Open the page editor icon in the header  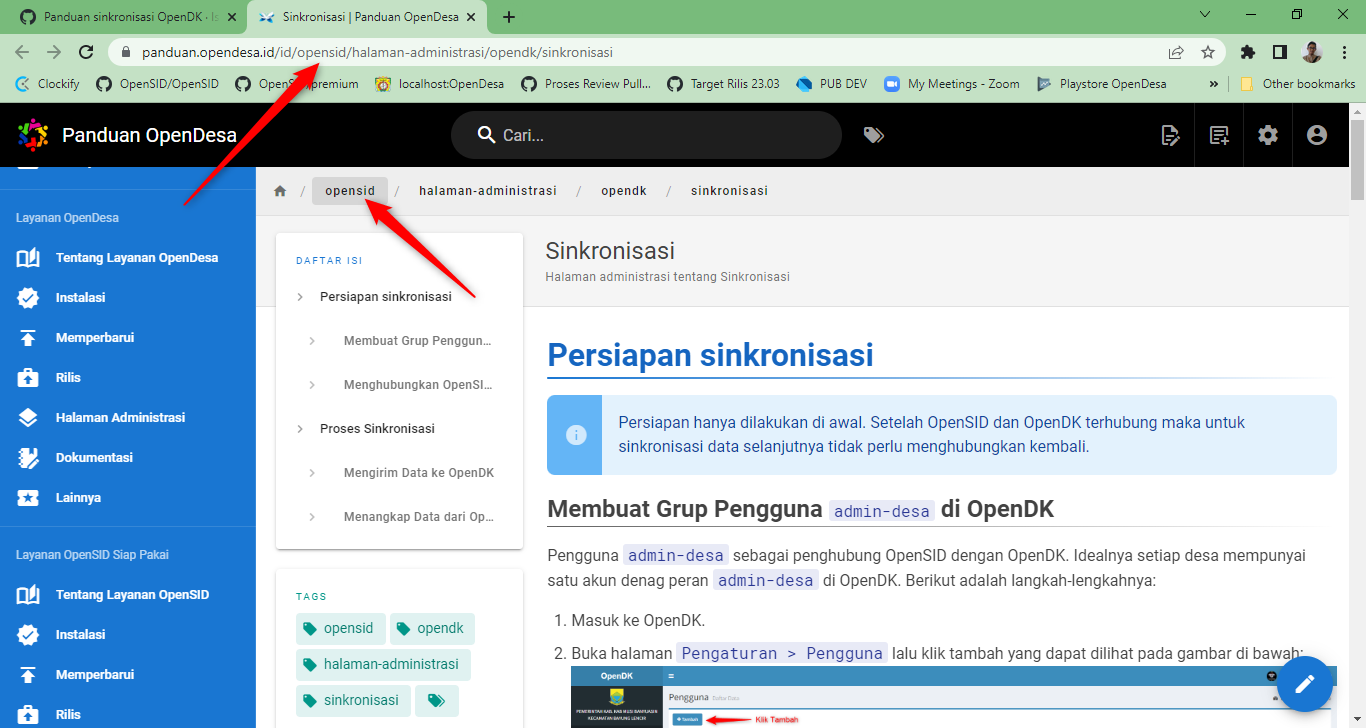point(1171,134)
